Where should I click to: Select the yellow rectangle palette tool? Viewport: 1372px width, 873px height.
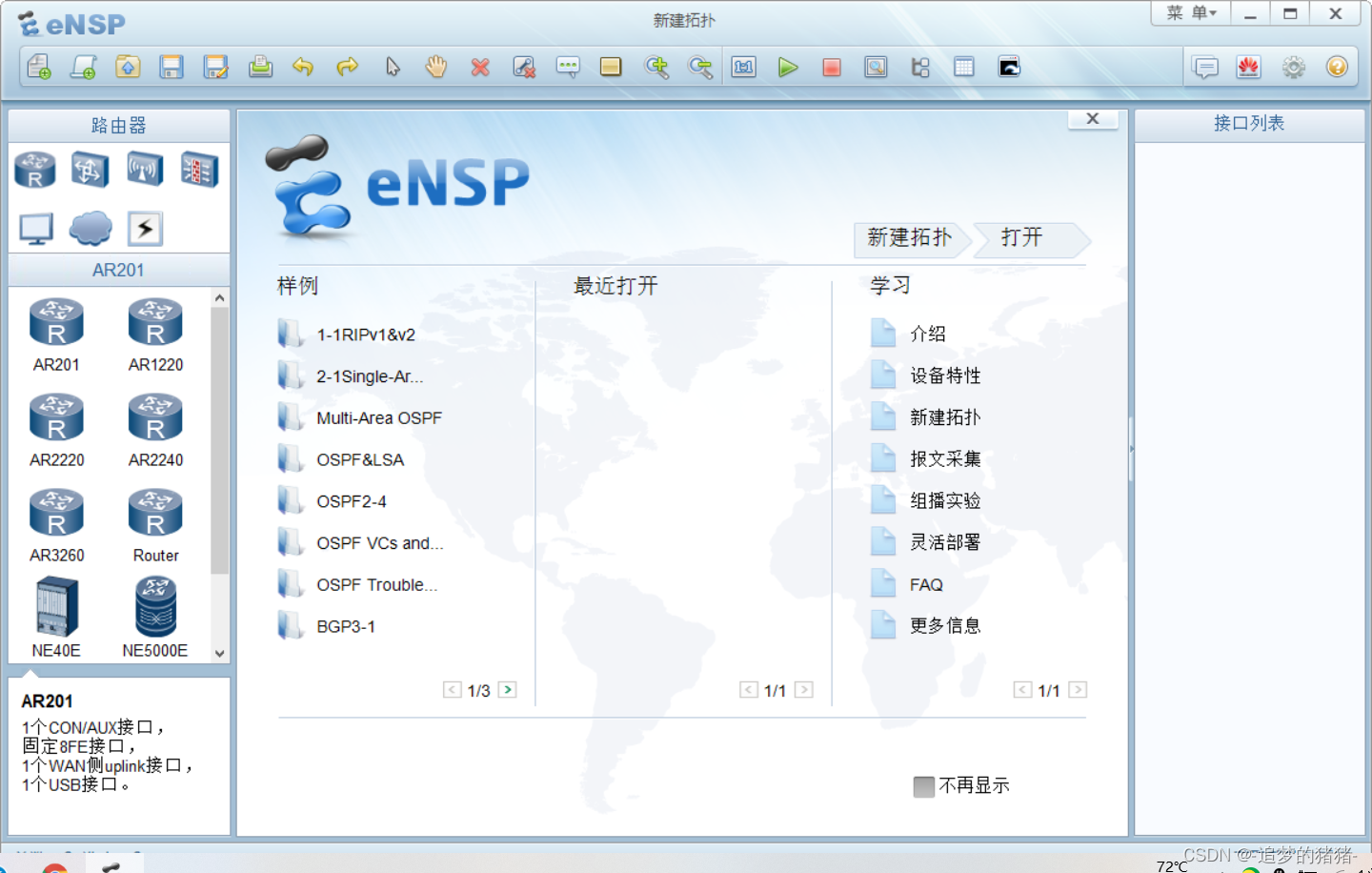pos(611,67)
